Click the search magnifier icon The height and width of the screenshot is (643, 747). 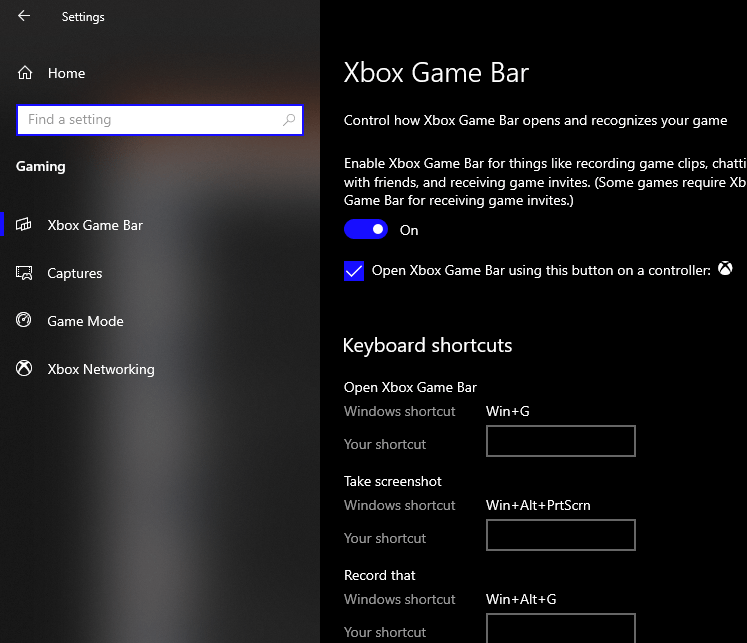tap(289, 120)
